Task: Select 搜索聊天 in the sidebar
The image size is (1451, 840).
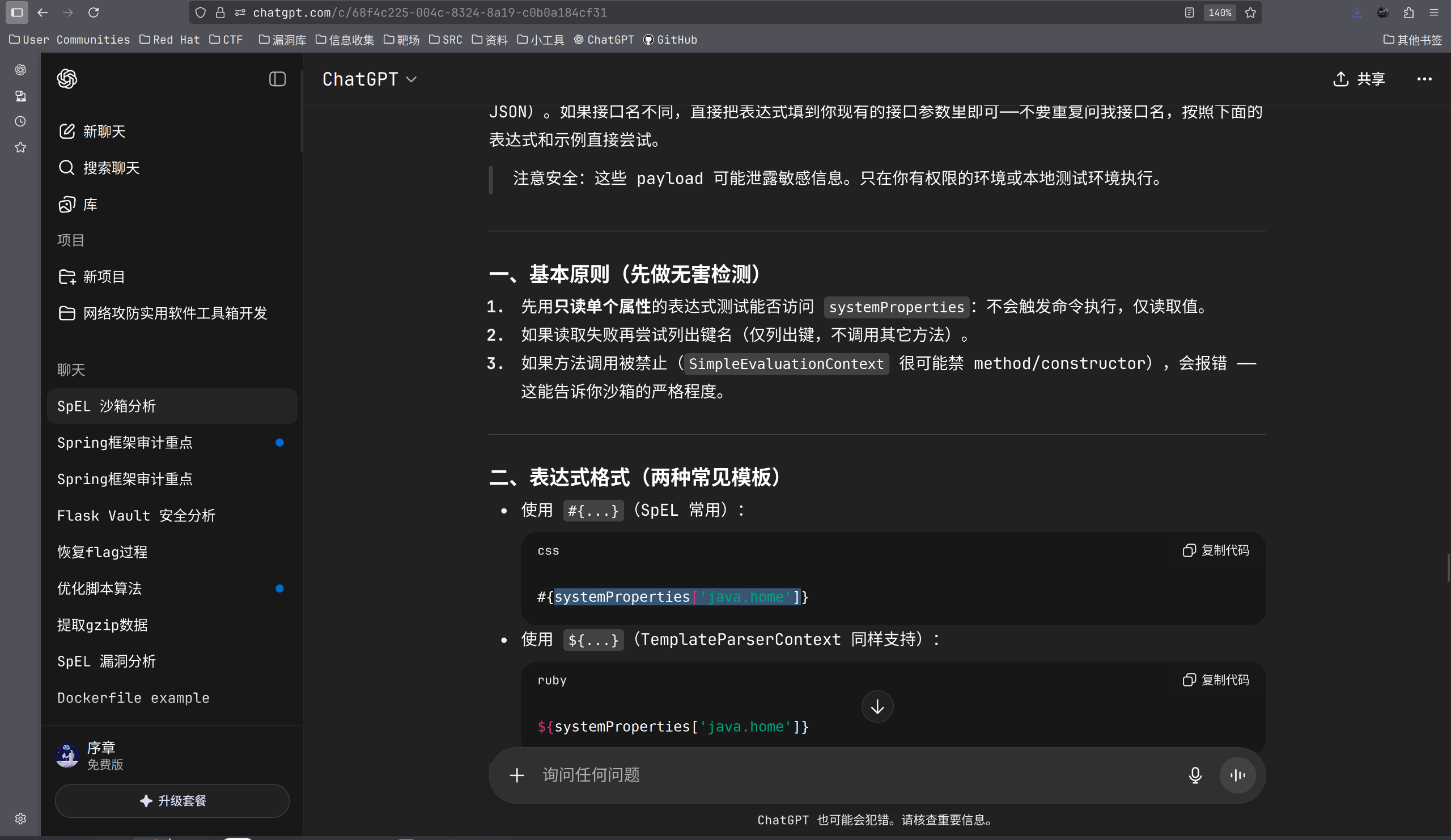Action: (111, 168)
